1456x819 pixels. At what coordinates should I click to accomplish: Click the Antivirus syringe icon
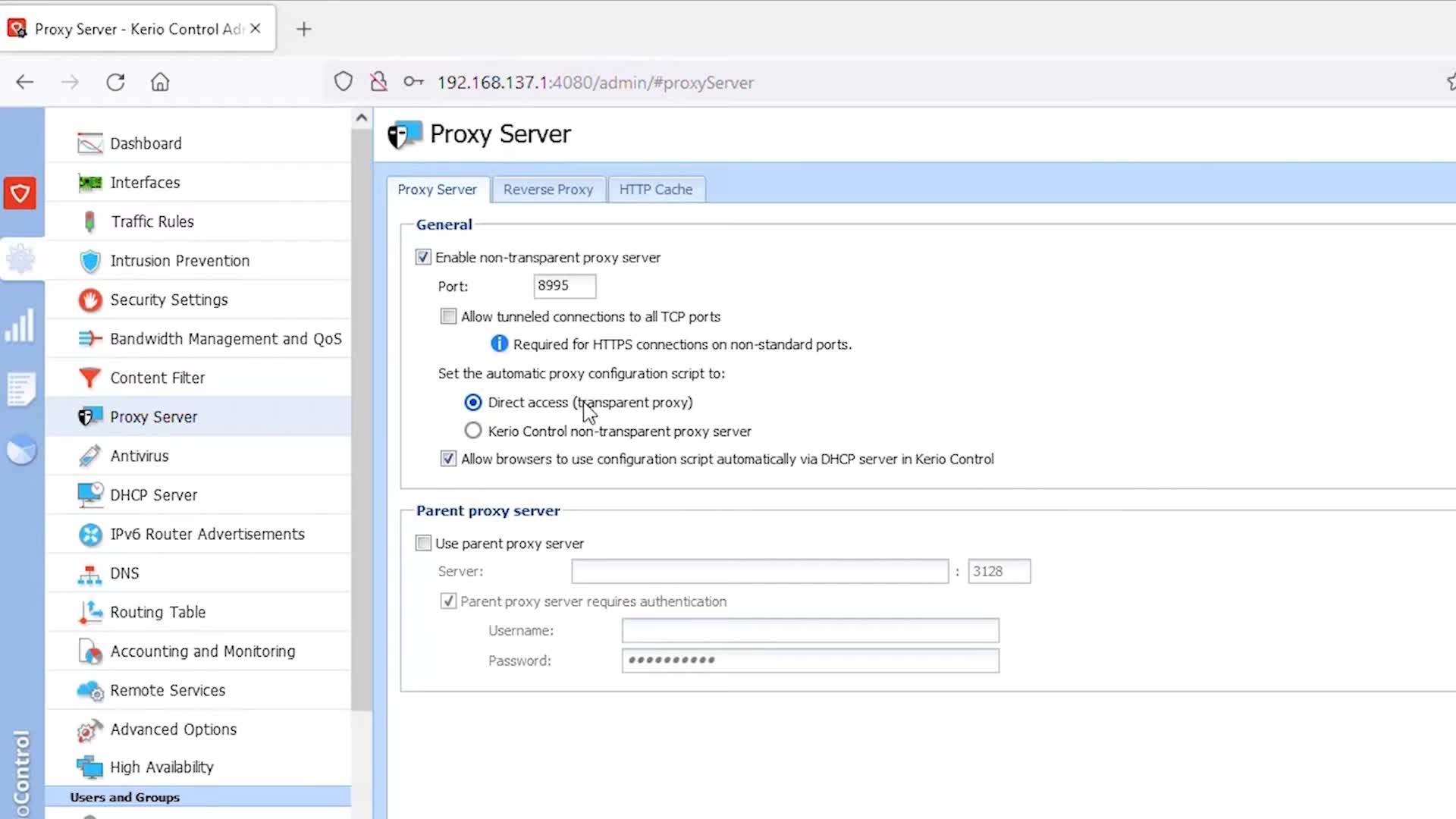click(x=89, y=456)
